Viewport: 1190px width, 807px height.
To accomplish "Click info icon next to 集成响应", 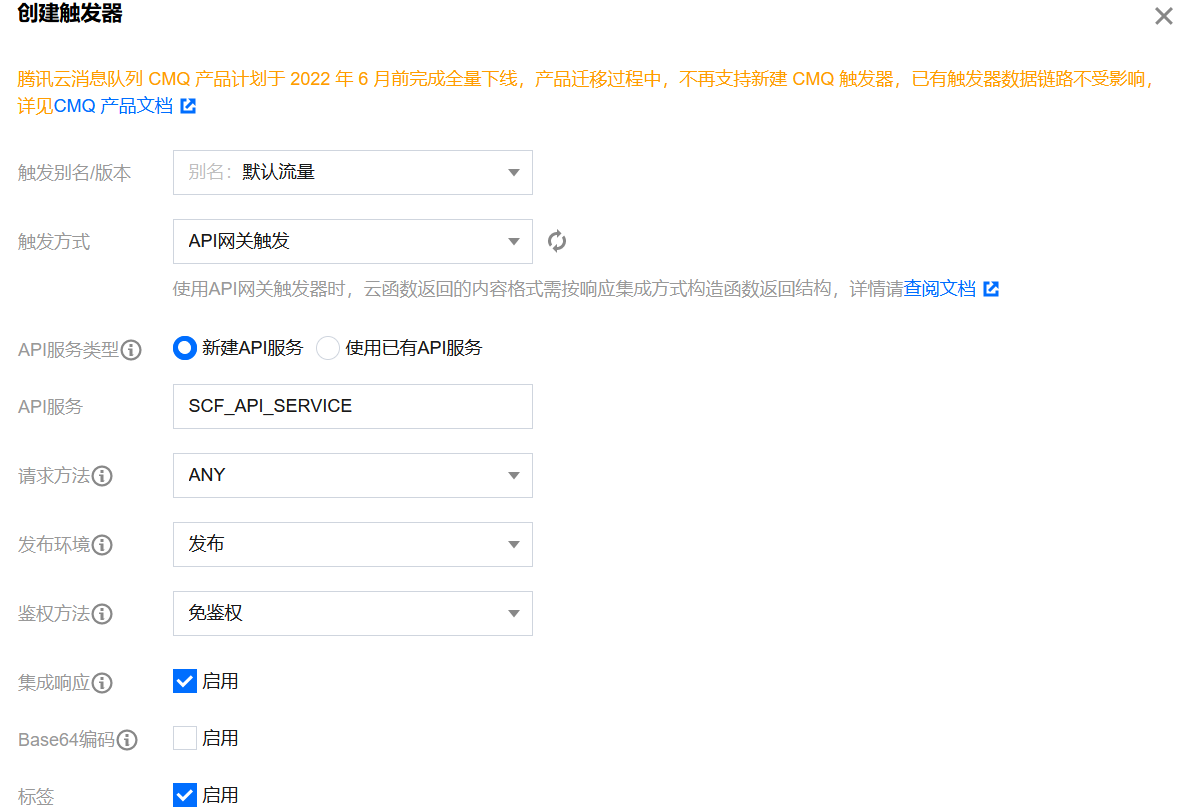I will pos(102,683).
